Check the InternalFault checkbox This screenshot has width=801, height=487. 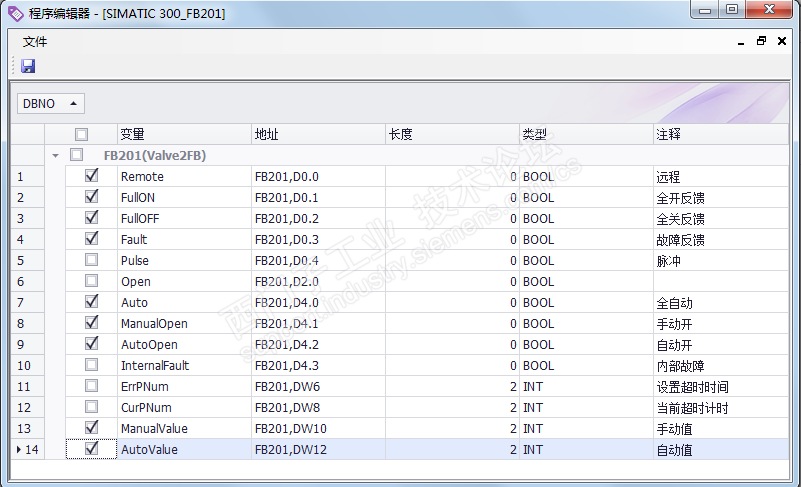(x=91, y=365)
